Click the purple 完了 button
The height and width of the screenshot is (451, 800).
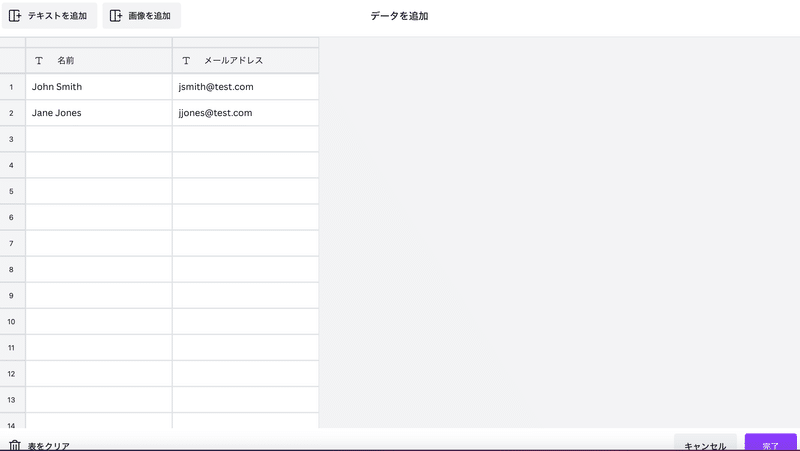tap(770, 442)
